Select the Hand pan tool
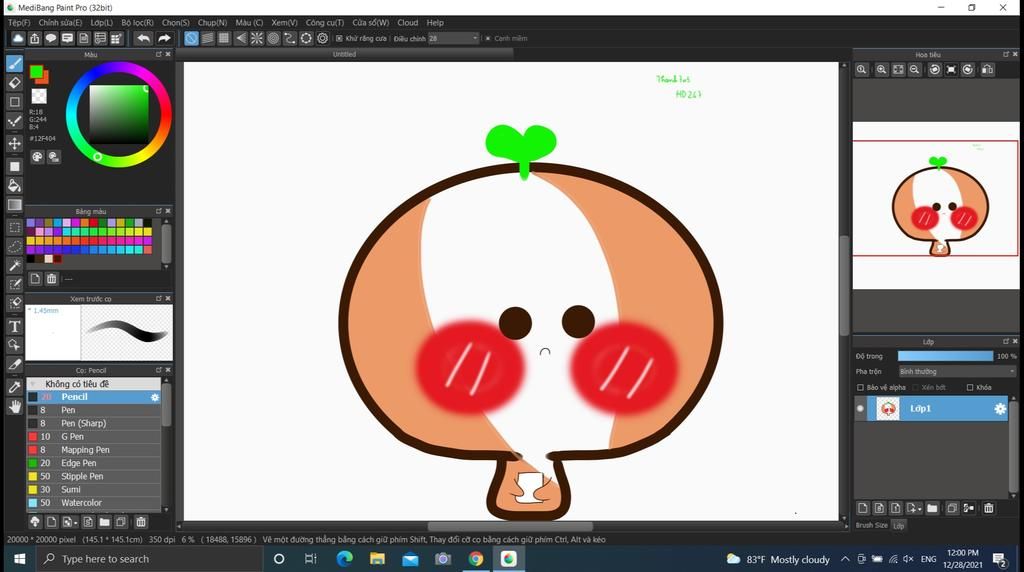The height and width of the screenshot is (572, 1024). tap(14, 406)
